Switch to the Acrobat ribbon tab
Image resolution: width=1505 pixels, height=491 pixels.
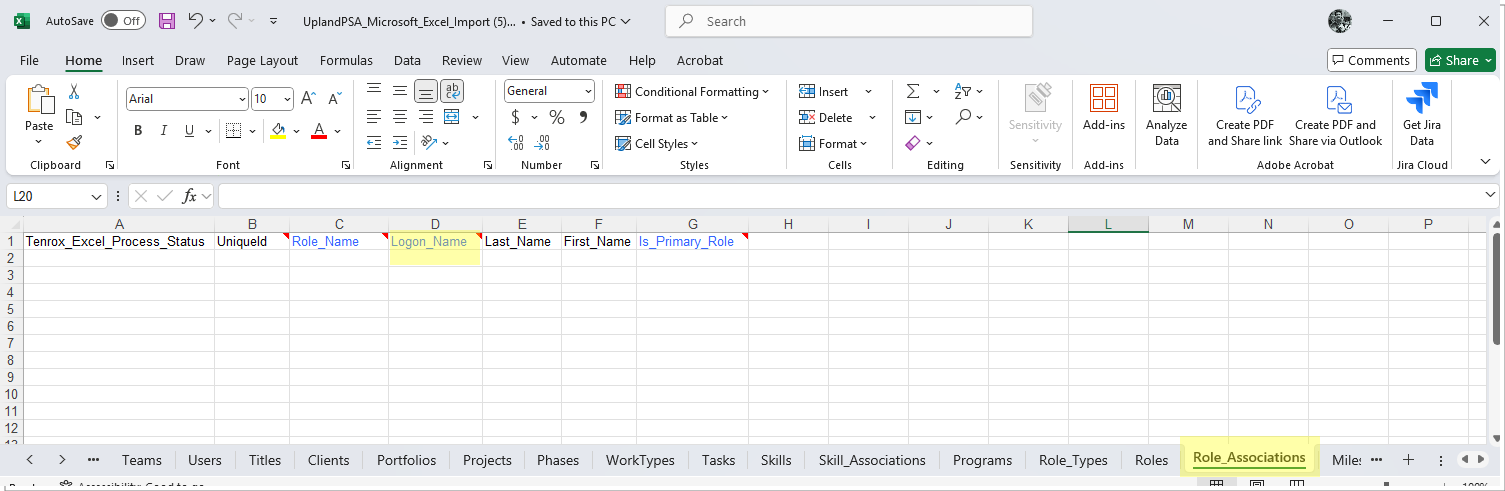[700, 60]
